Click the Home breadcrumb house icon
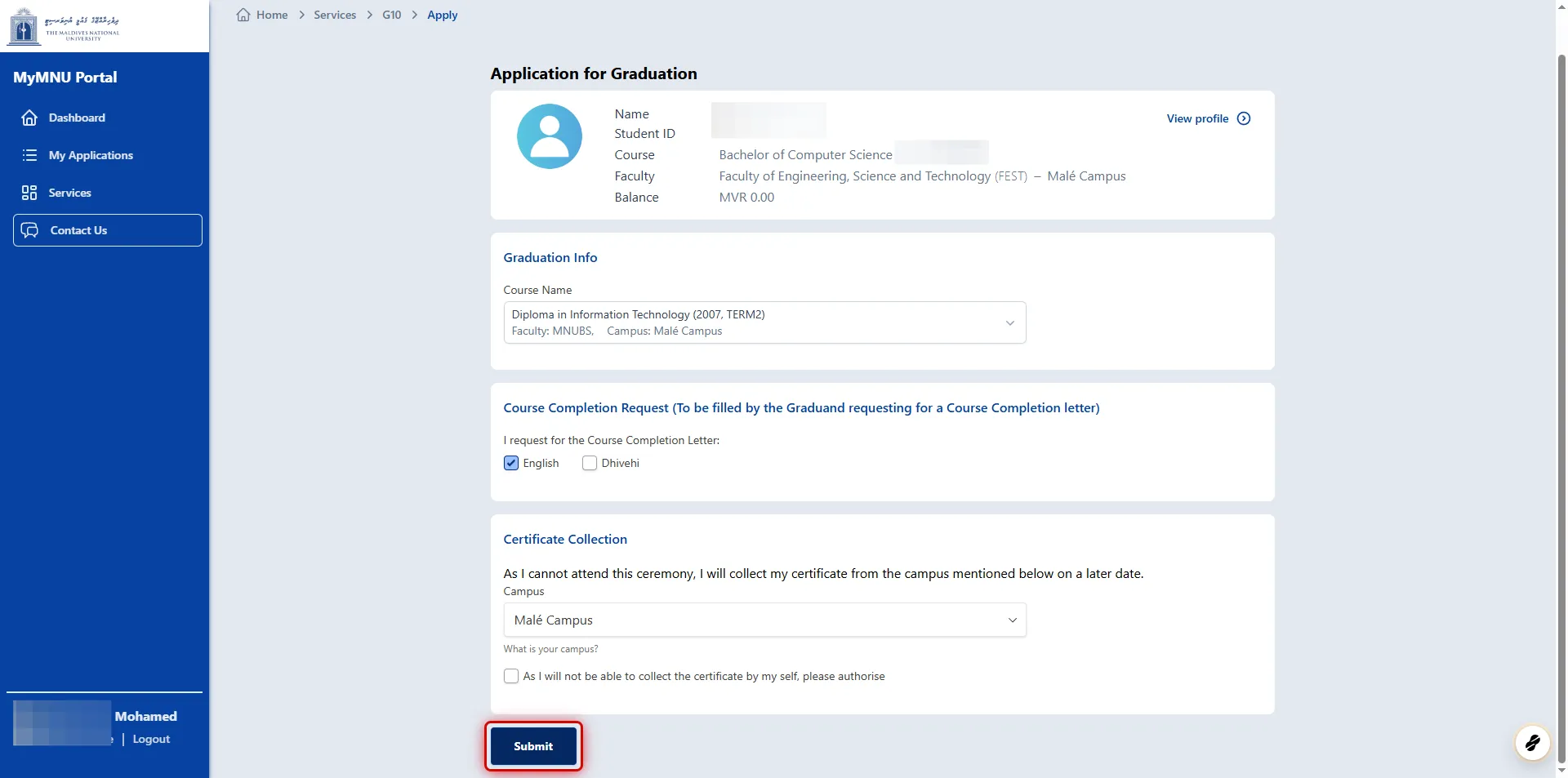The width and height of the screenshot is (1568, 778). coord(243,15)
